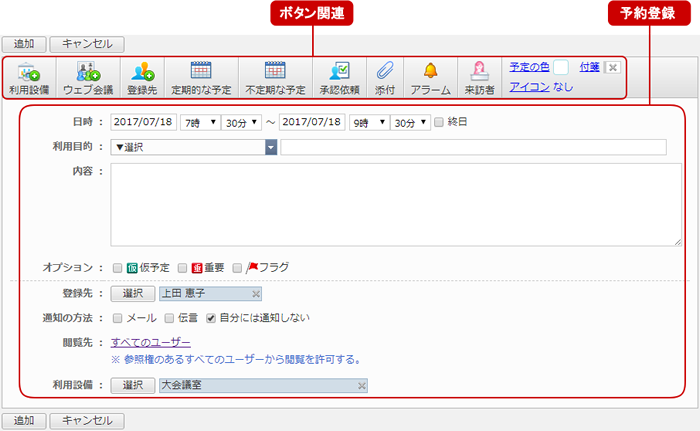The image size is (700, 431).
Task: Select the ウェブ会議 toolbar icon
Action: (x=88, y=78)
